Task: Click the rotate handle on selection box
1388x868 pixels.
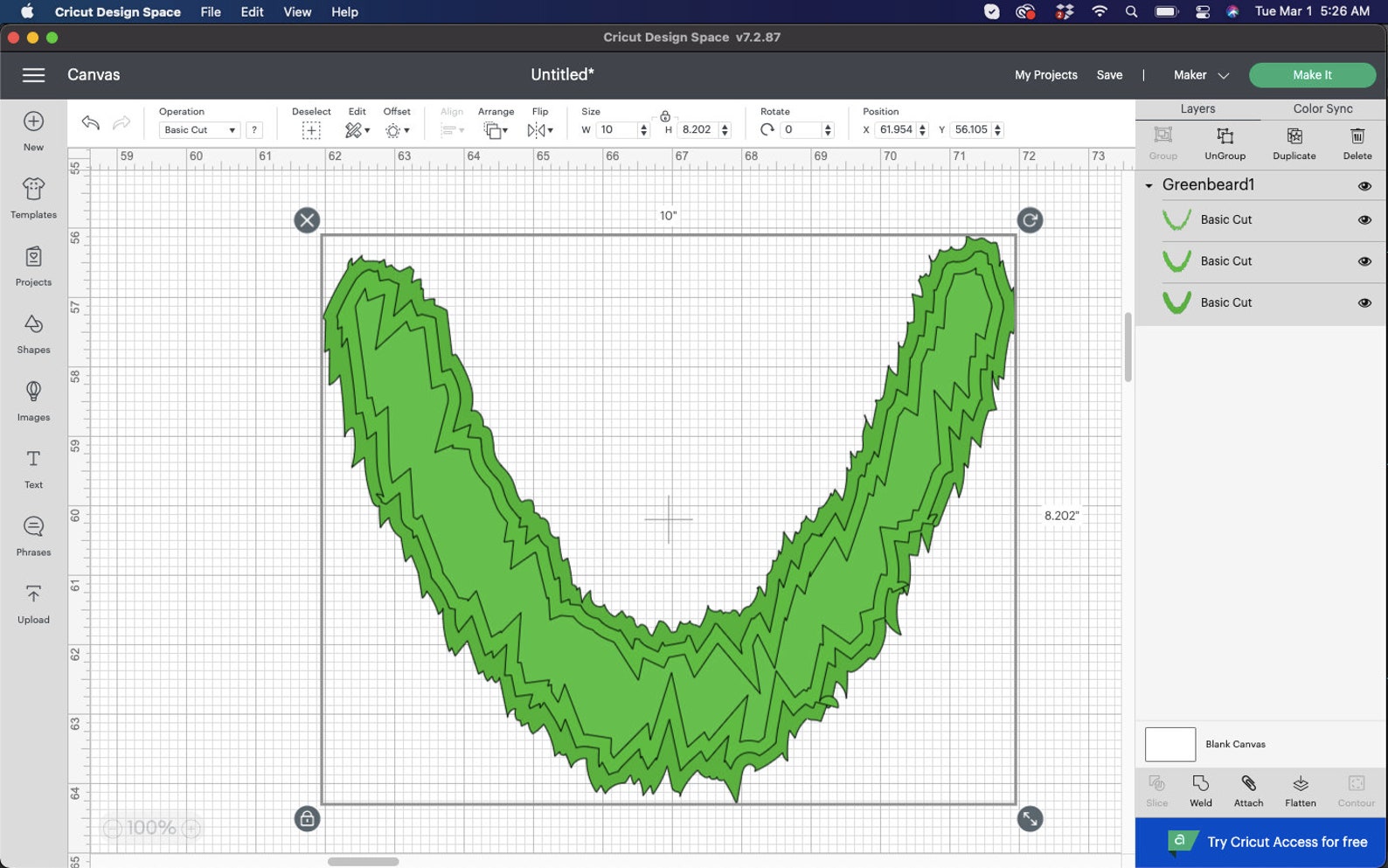Action: coord(1030,220)
